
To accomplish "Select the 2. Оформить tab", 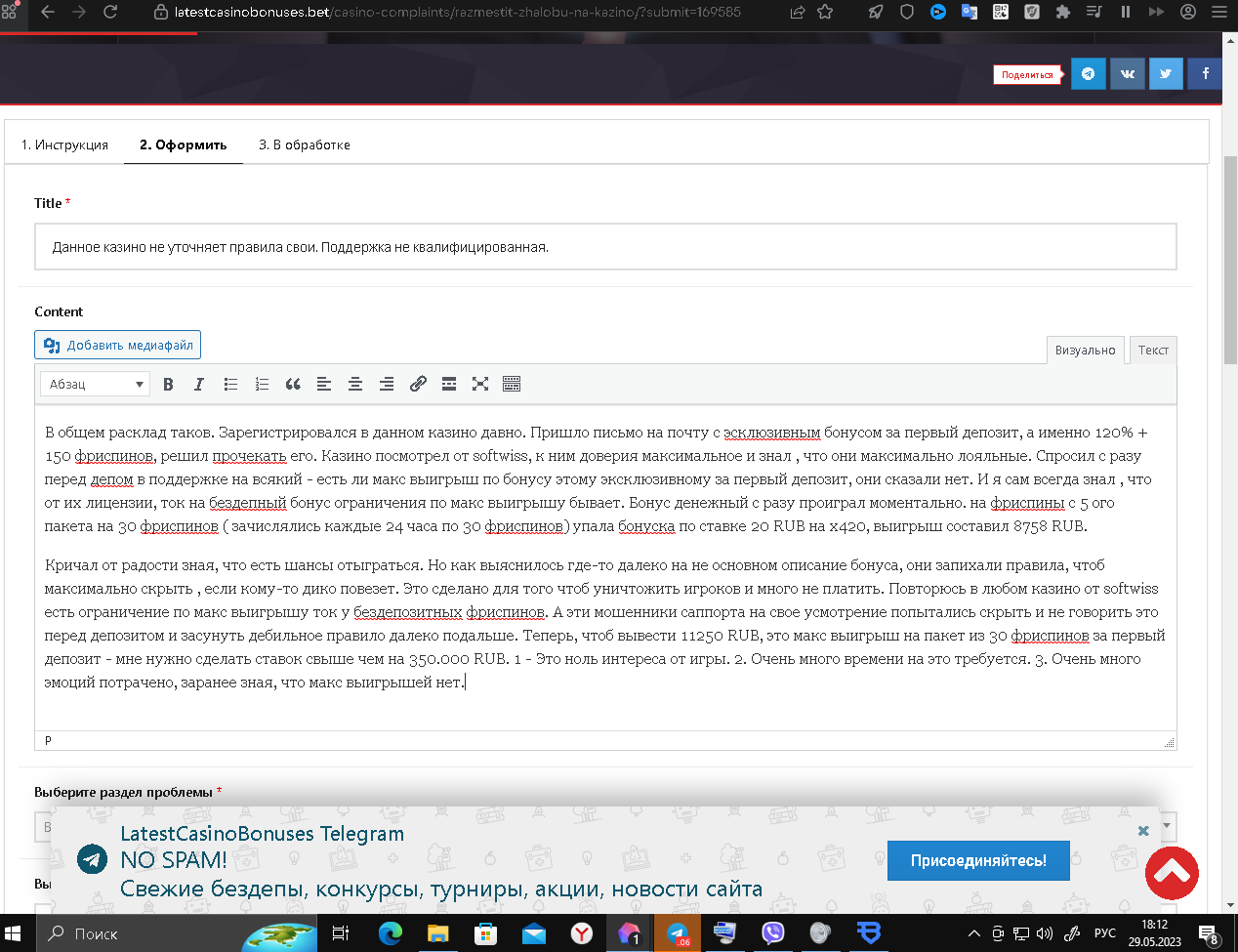I will pyautogui.click(x=184, y=145).
